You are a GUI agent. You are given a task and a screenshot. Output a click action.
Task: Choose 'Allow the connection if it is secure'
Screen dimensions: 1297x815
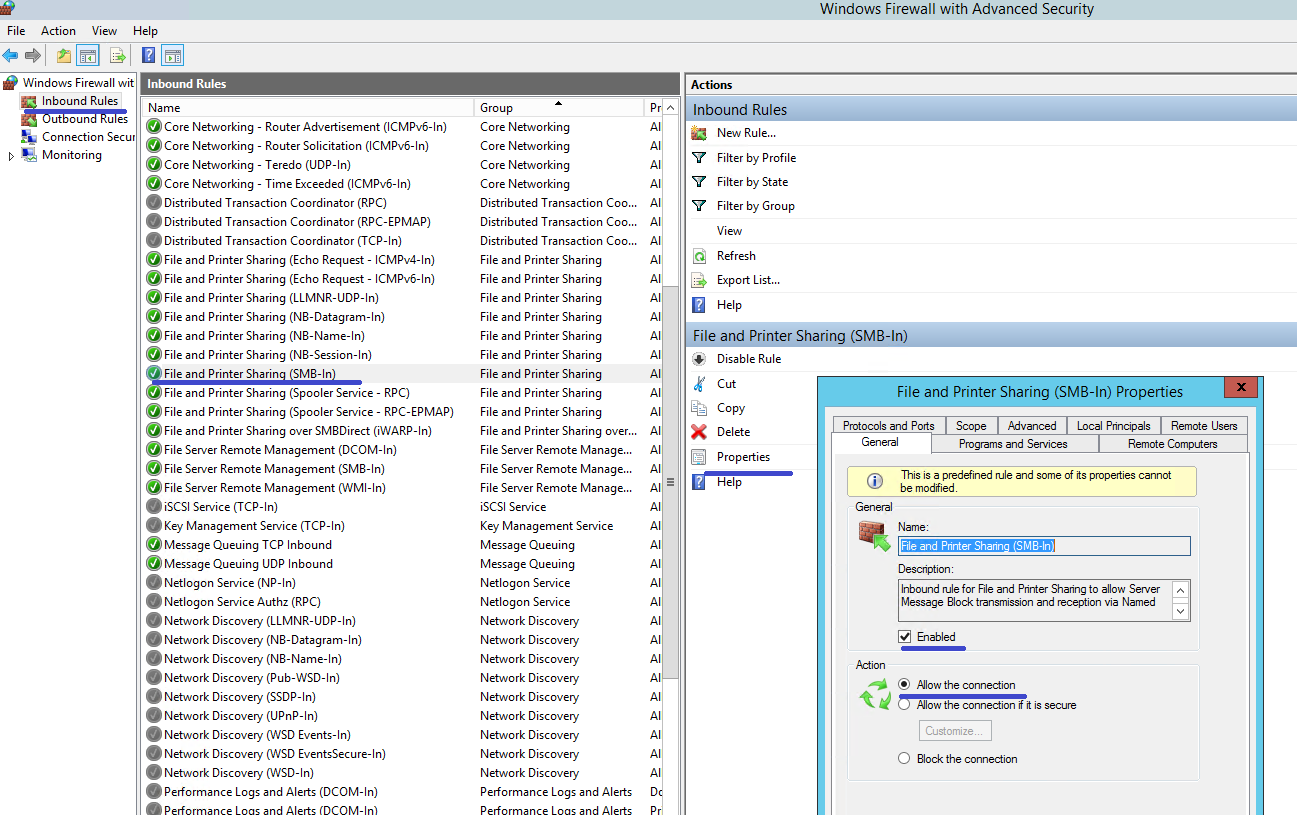point(904,705)
